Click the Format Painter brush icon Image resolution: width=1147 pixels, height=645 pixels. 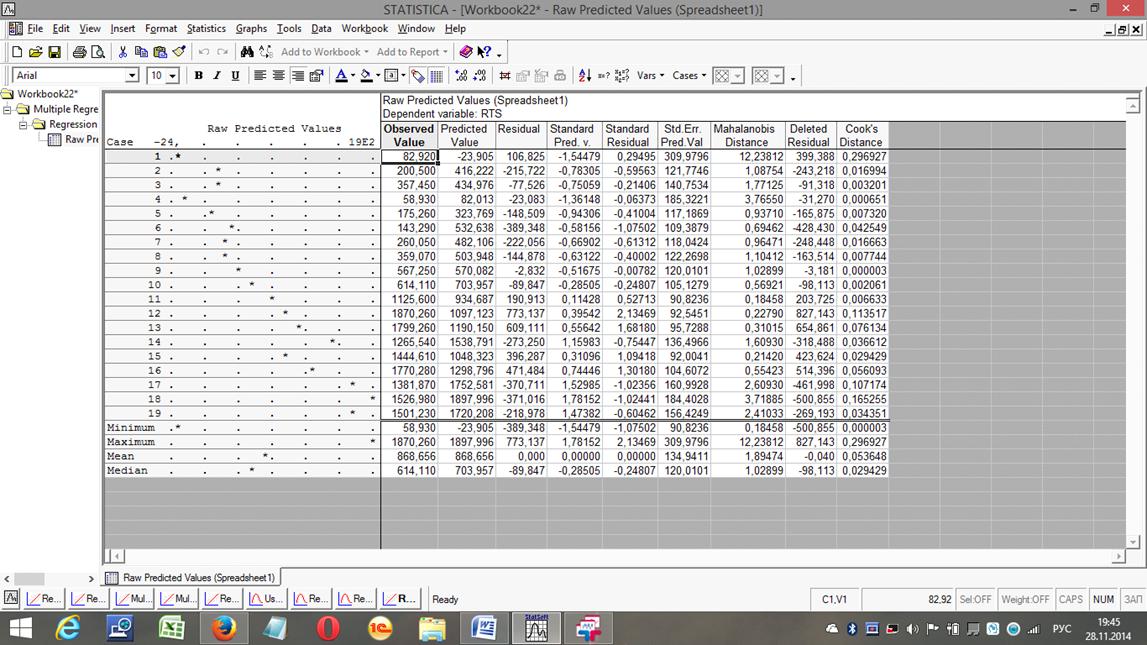click(179, 52)
